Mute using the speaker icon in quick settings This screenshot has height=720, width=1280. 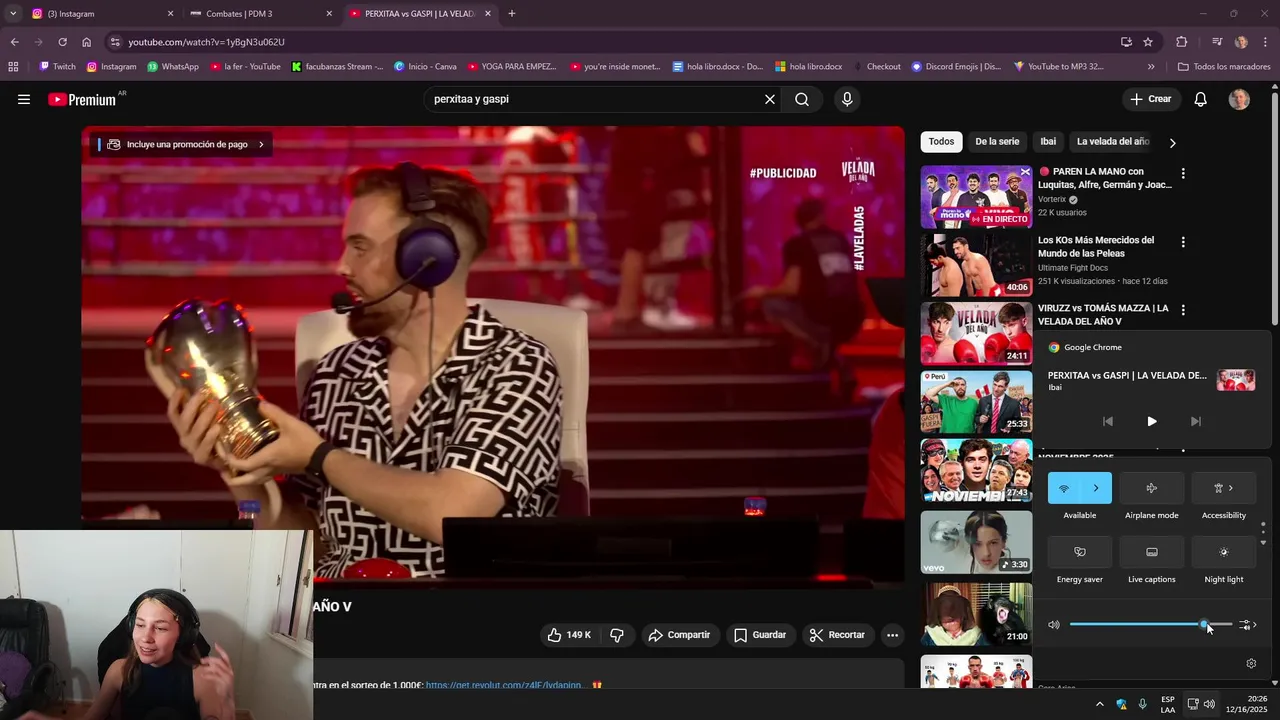coord(1054,625)
